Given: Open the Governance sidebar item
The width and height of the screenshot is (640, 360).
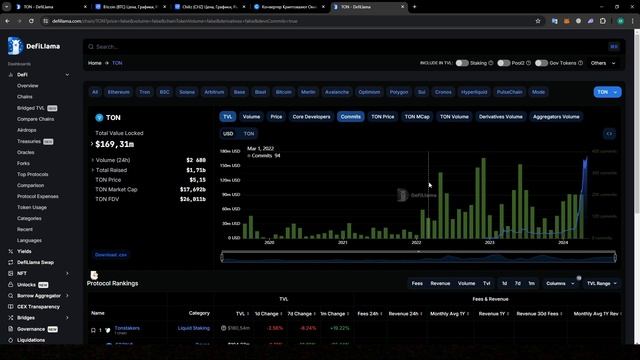Looking at the screenshot, I should [x=33, y=329].
